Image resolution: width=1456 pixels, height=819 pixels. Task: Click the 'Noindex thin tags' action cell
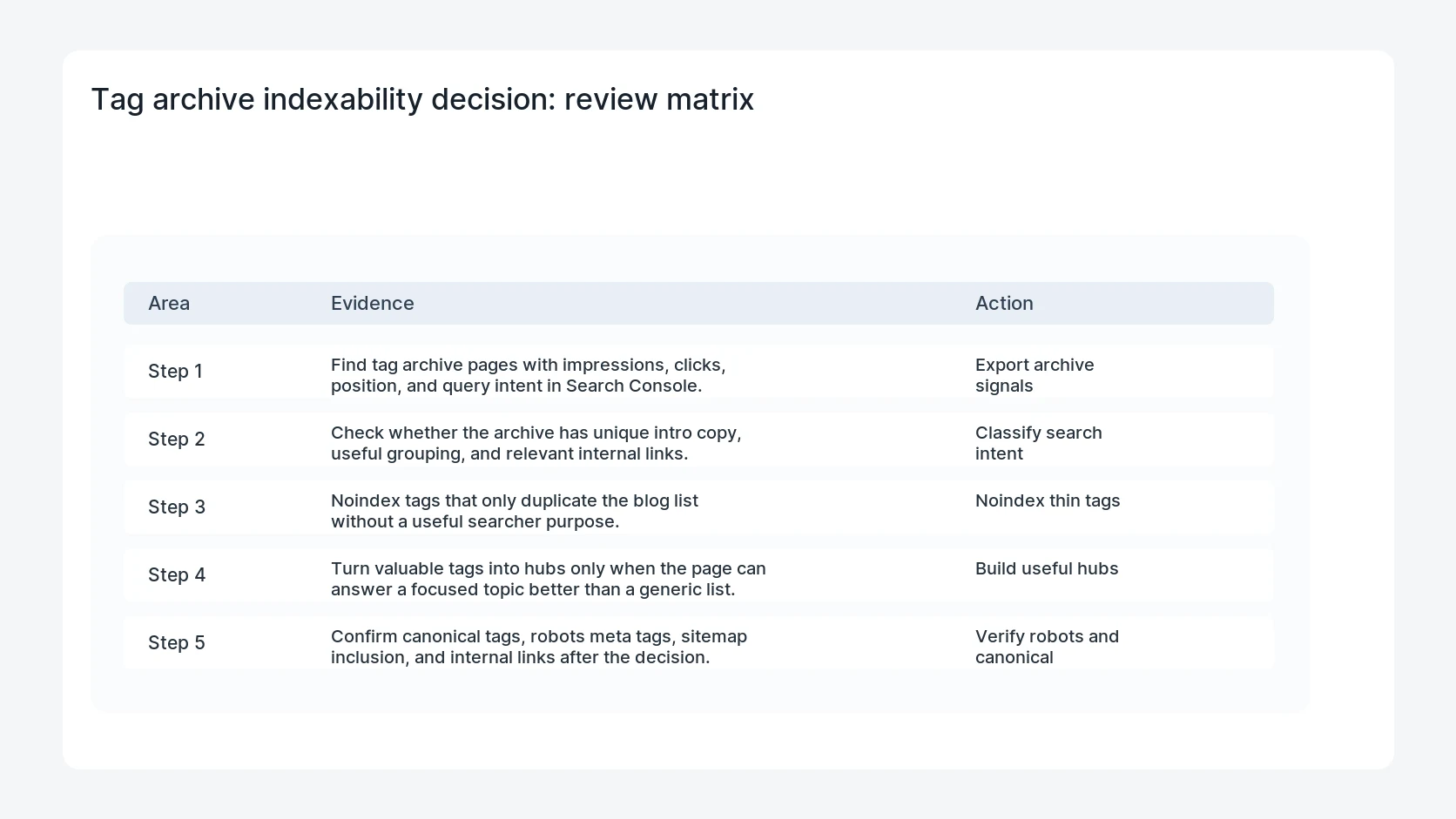pos(1048,500)
